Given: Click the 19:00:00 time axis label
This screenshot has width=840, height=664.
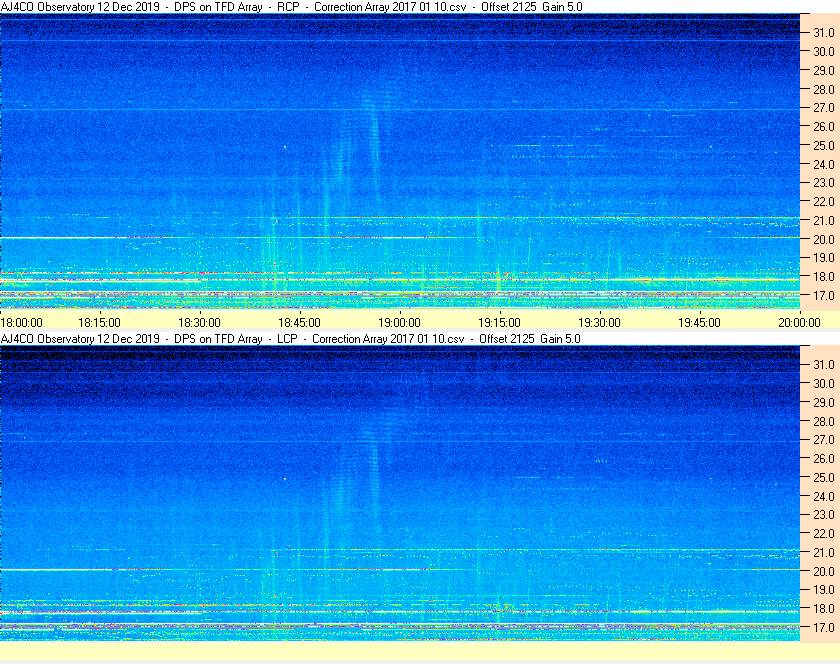Looking at the screenshot, I should pos(400,323).
